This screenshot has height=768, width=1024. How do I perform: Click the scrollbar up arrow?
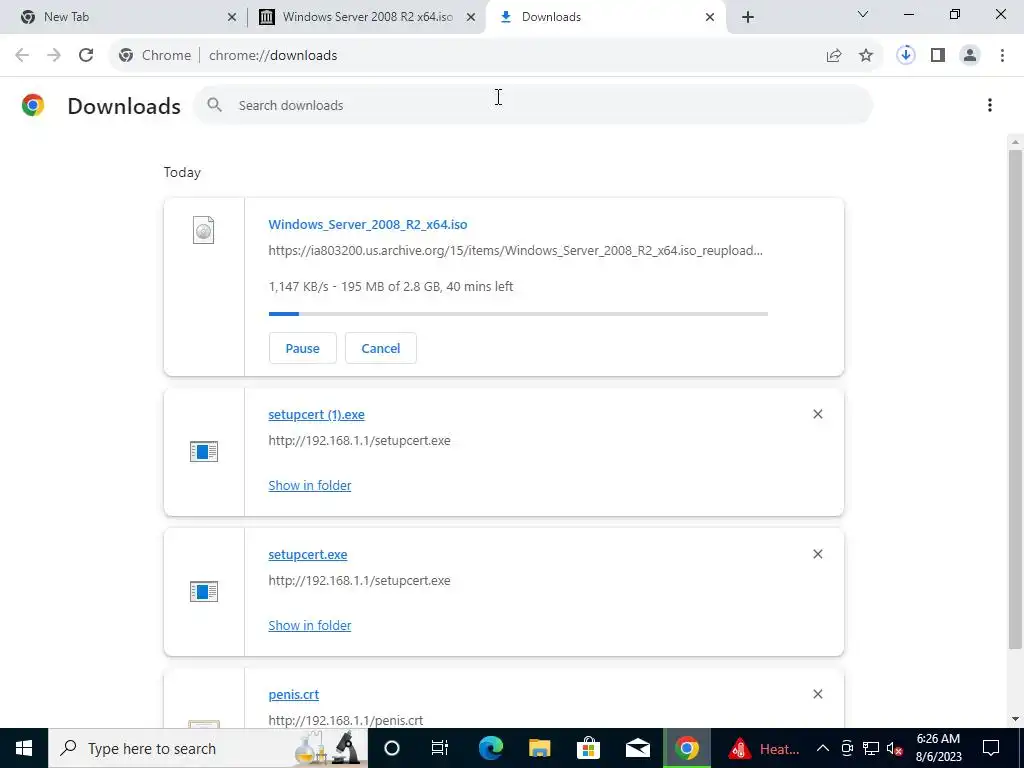[1015, 142]
